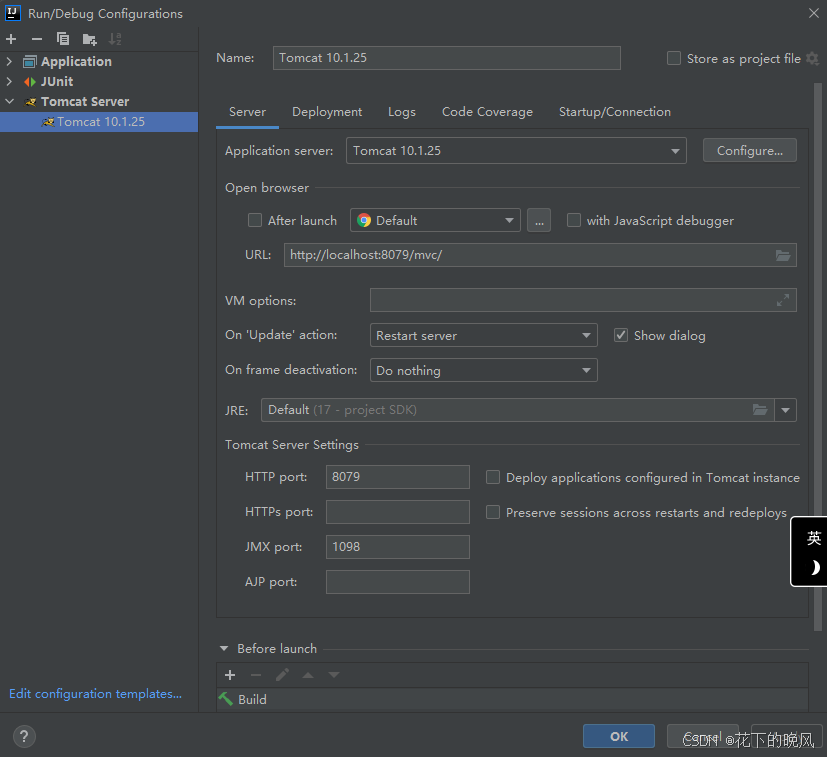Open the JRE dropdown arrow
Image resolution: width=827 pixels, height=757 pixels.
785,410
